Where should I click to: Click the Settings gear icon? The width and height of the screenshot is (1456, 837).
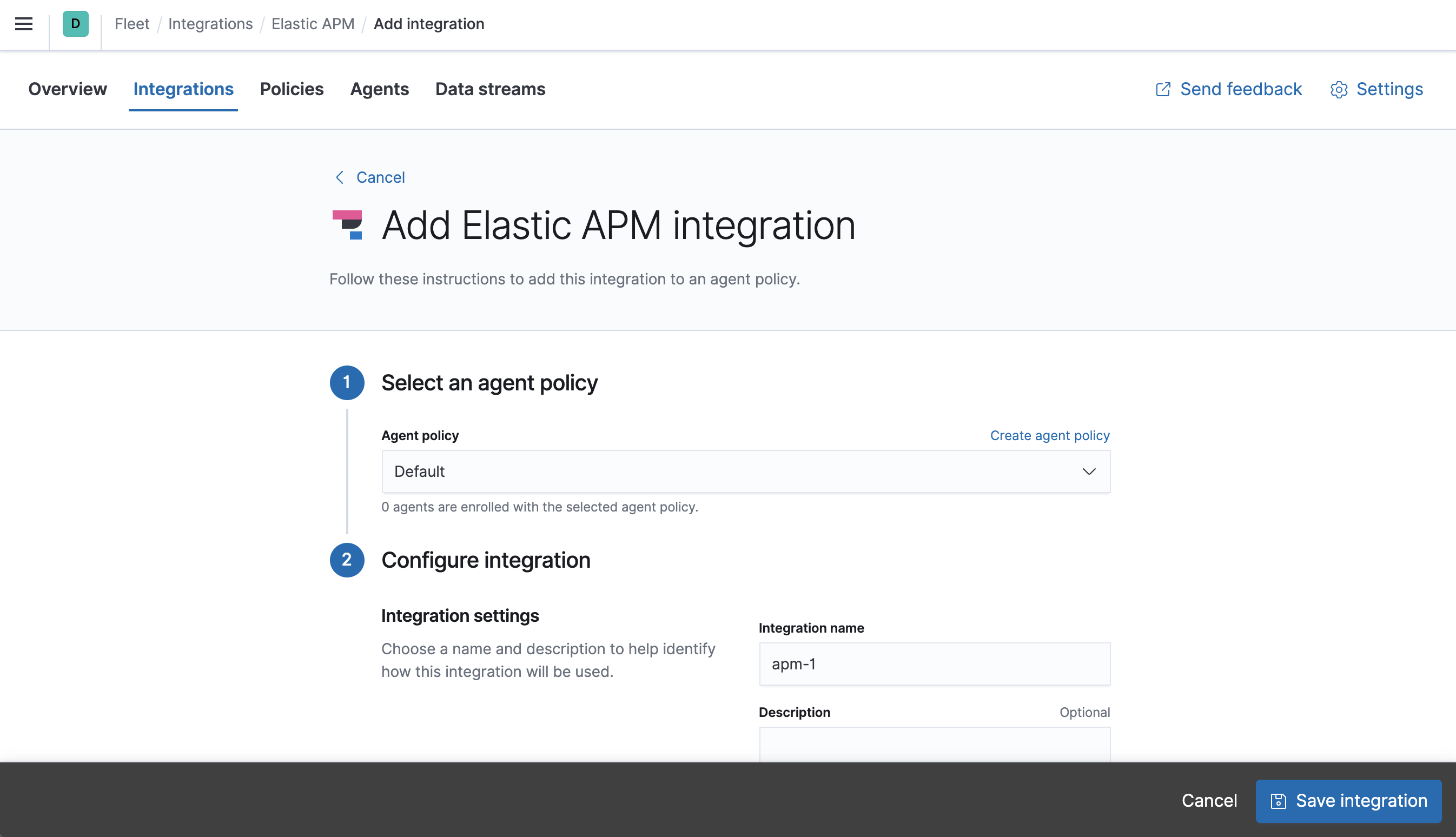[1339, 90]
